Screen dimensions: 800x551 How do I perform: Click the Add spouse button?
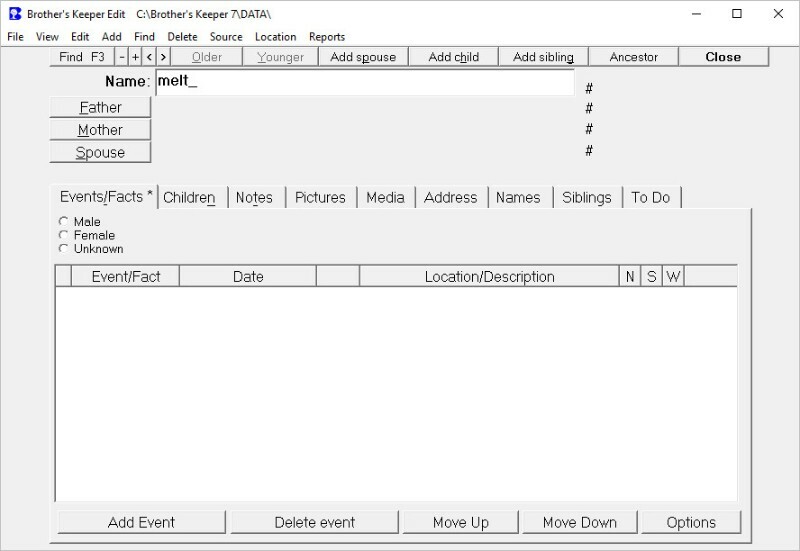363,57
